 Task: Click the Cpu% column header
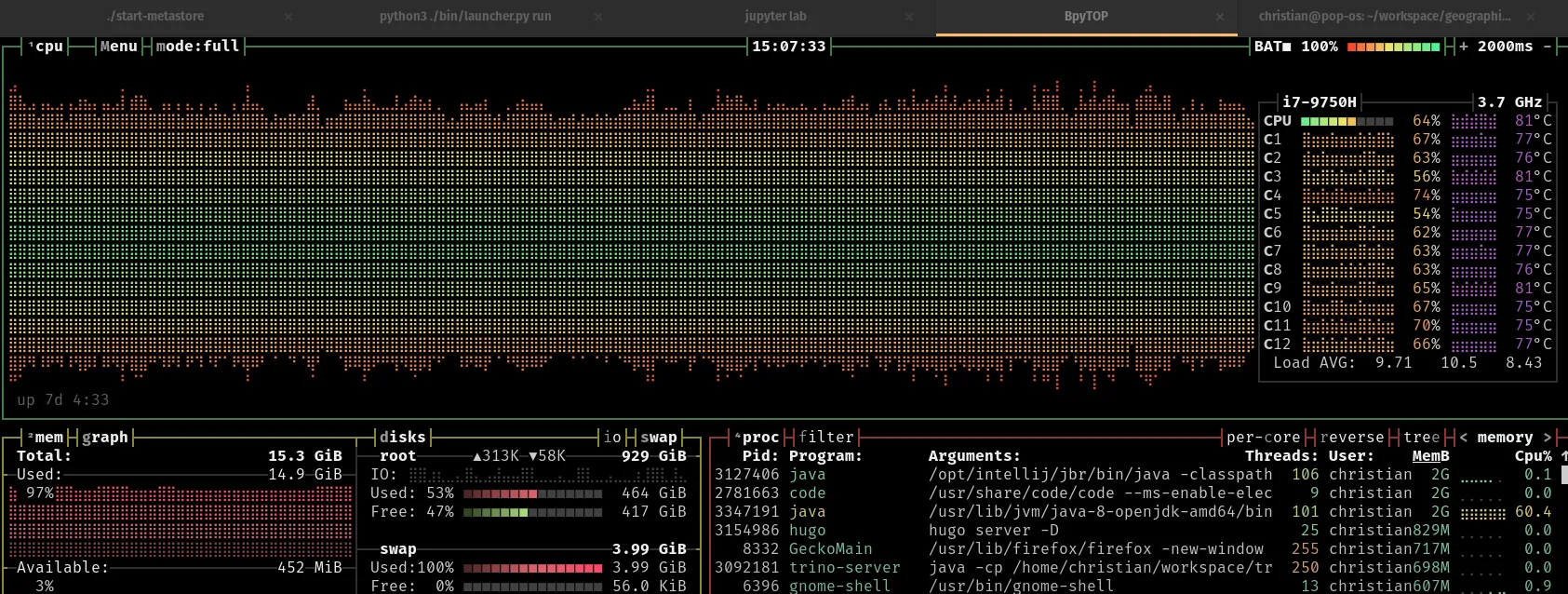point(1533,456)
